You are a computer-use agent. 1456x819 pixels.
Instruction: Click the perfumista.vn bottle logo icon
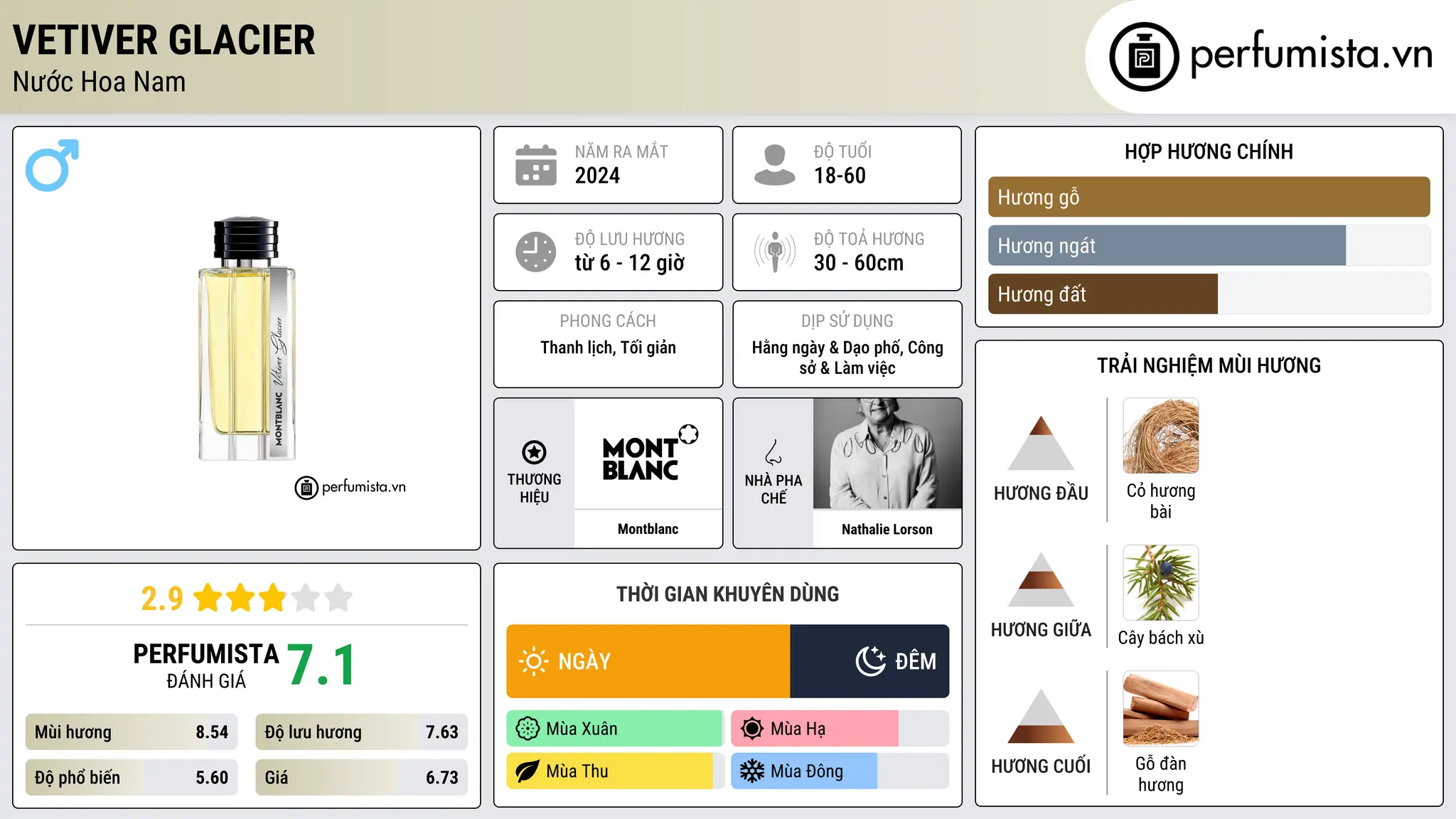click(x=1144, y=57)
